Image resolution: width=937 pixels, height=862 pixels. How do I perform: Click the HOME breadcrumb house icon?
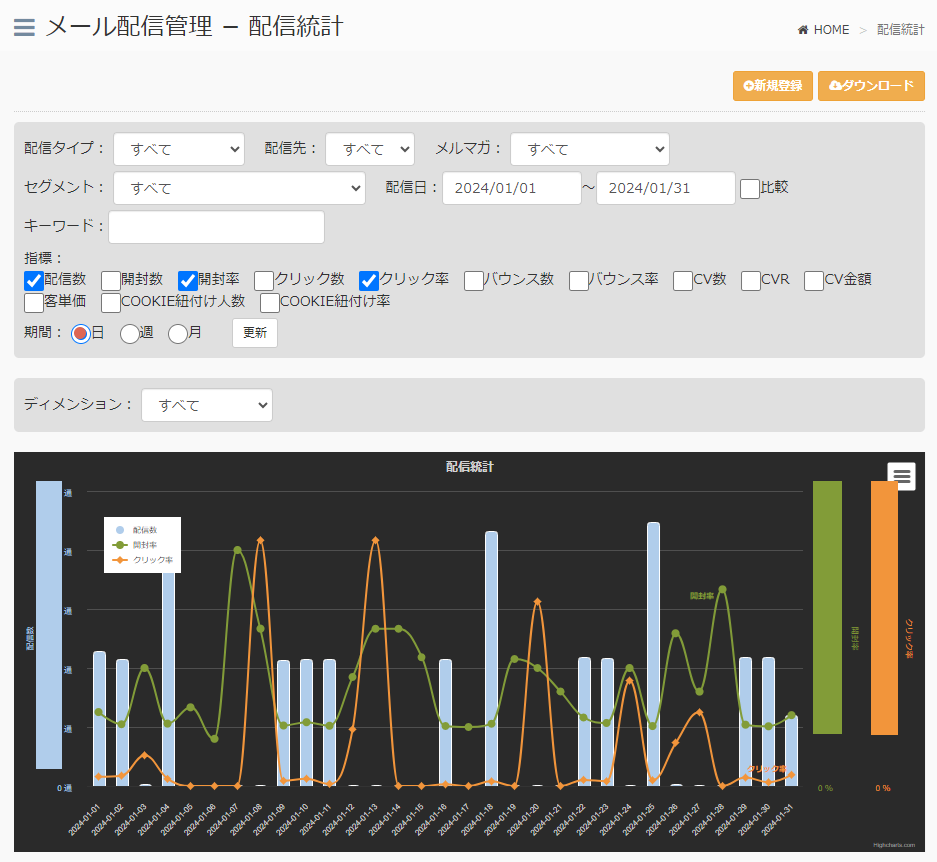point(803,30)
